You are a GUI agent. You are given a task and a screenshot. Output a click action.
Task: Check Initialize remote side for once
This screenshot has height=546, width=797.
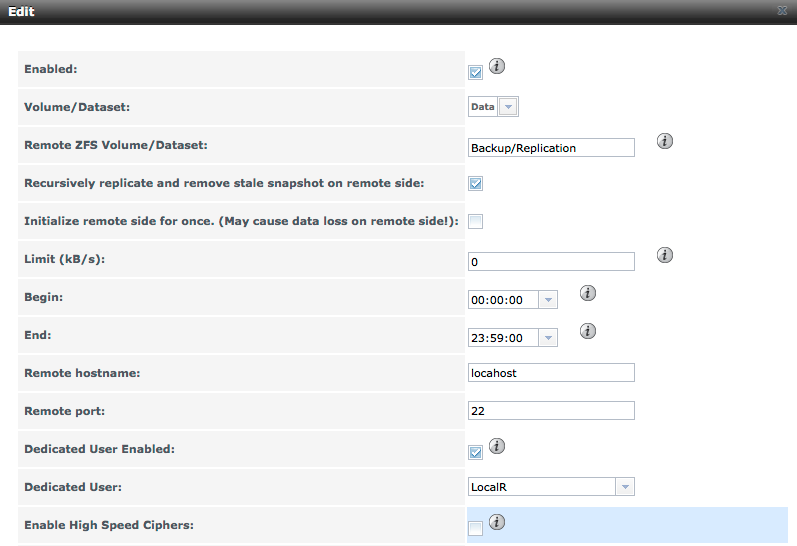point(475,221)
